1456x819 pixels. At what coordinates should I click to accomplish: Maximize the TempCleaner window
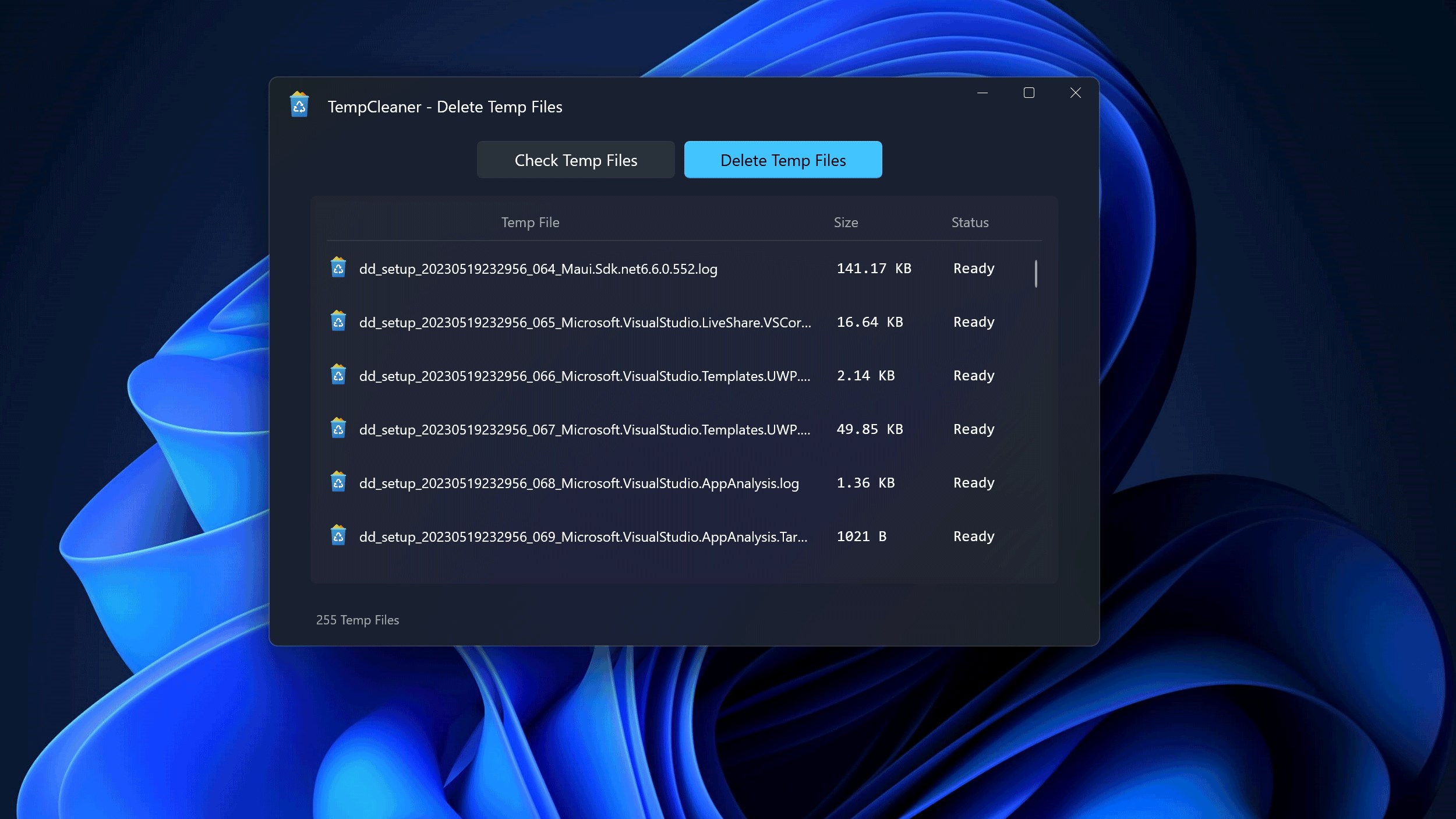point(1029,93)
